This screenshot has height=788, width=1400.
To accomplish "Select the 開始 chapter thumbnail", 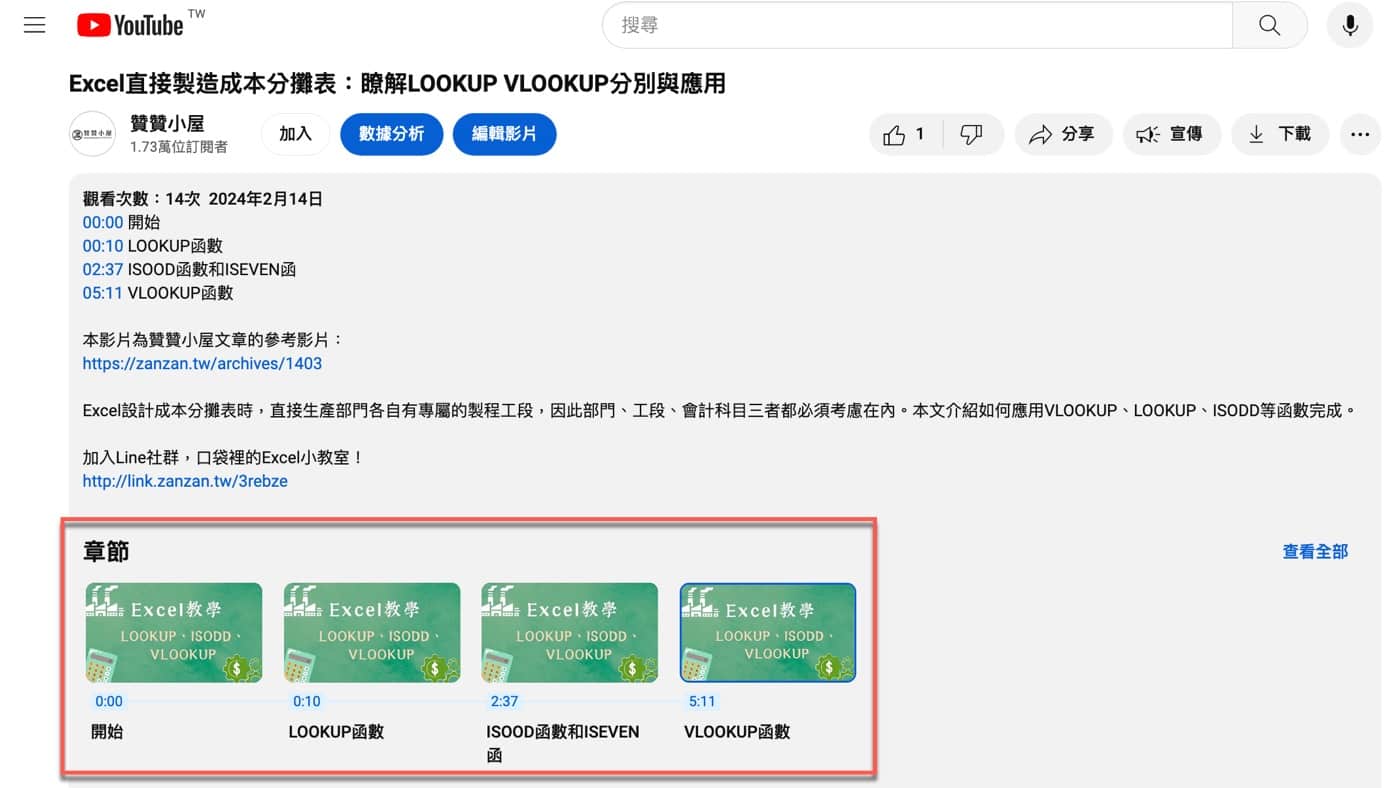I will pos(174,633).
